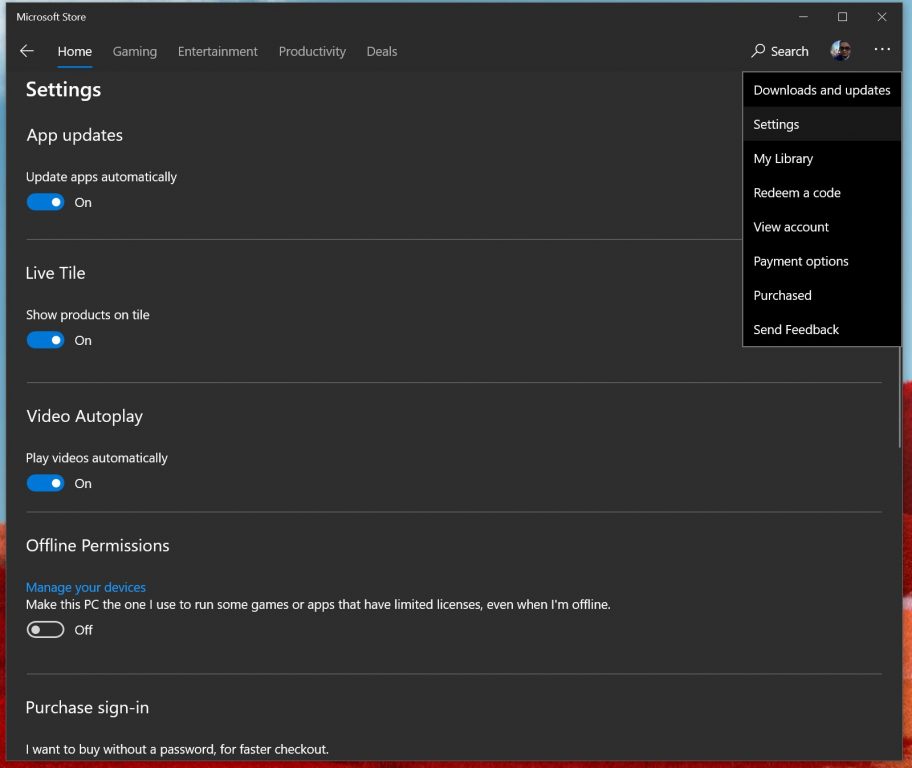Screen dimensions: 912x768
Task: Open the Manage your devices link
Action: click(86, 587)
